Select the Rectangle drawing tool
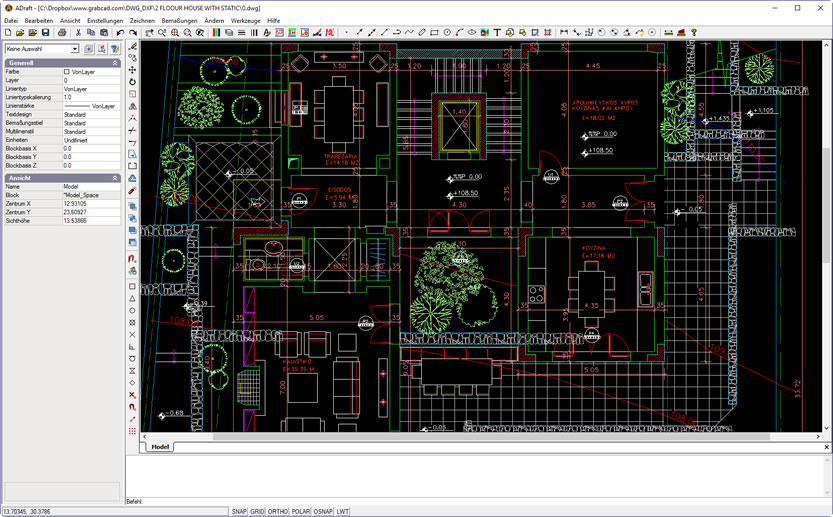Image resolution: width=833 pixels, height=517 pixels. [x=434, y=33]
